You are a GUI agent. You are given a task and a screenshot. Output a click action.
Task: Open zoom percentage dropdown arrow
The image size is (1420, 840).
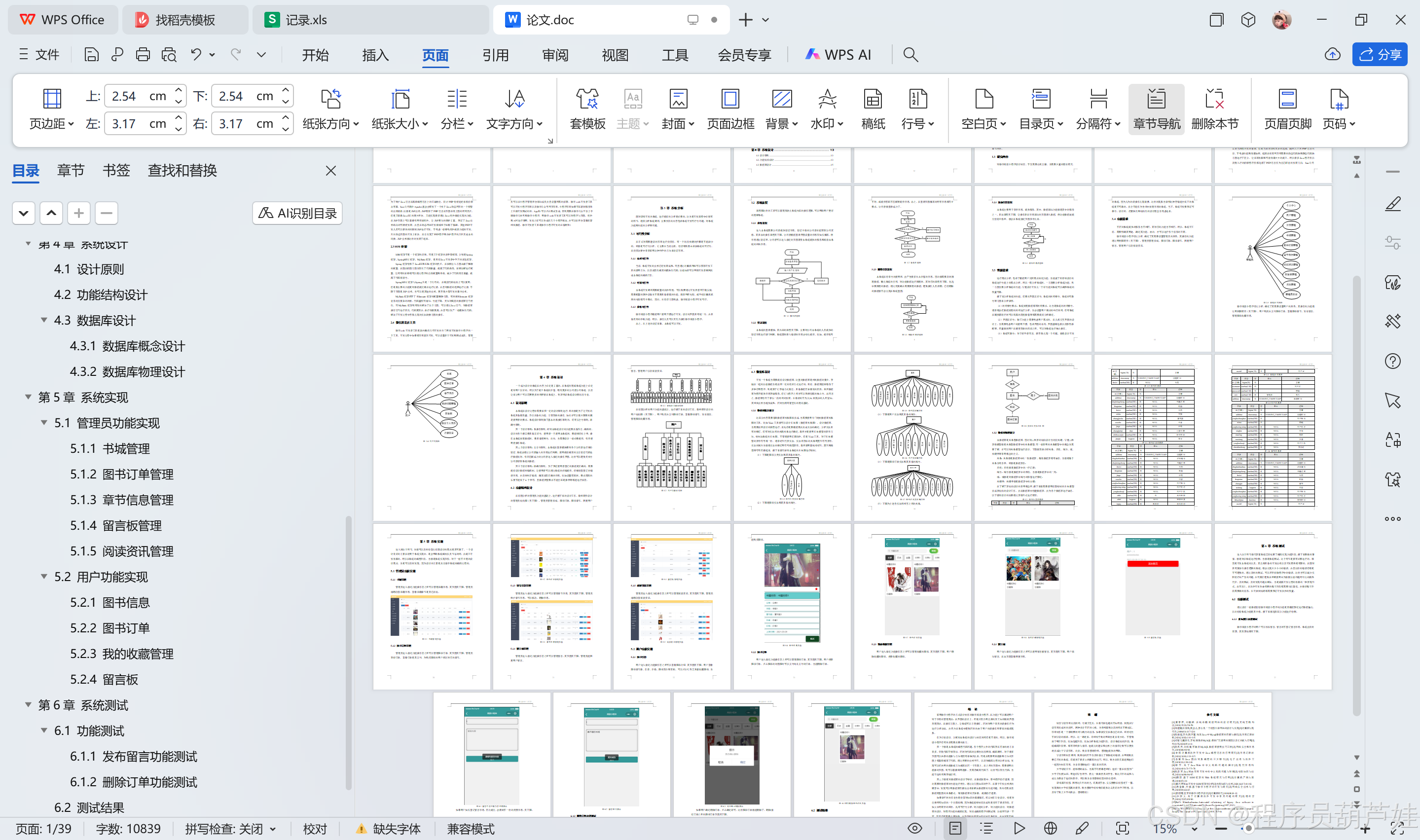pos(1194,829)
